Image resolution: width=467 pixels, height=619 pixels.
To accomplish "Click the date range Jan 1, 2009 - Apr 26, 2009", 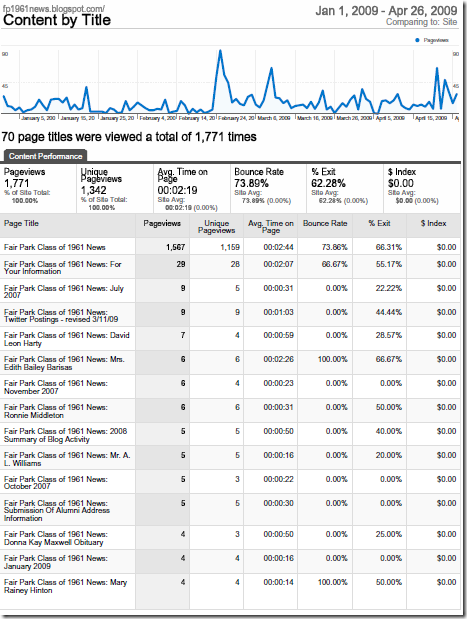I will (386, 11).
